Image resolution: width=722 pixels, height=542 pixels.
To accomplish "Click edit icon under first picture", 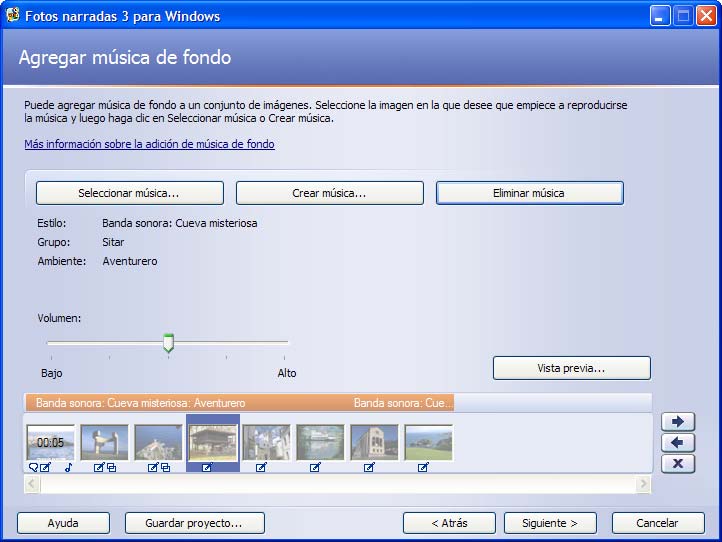I will [x=45, y=467].
